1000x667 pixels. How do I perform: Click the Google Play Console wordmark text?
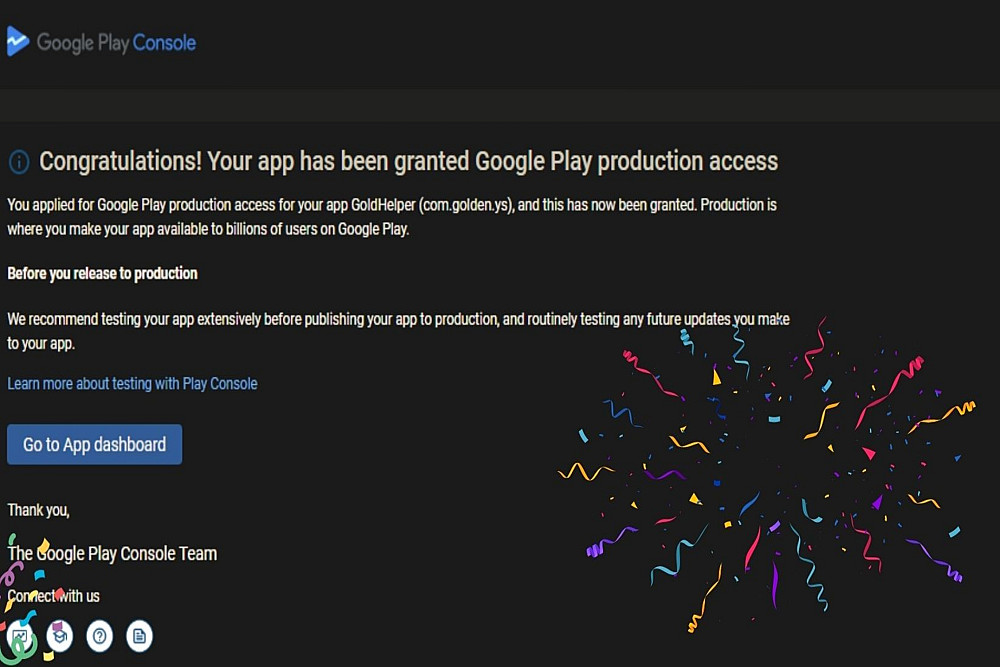pyautogui.click(x=116, y=43)
